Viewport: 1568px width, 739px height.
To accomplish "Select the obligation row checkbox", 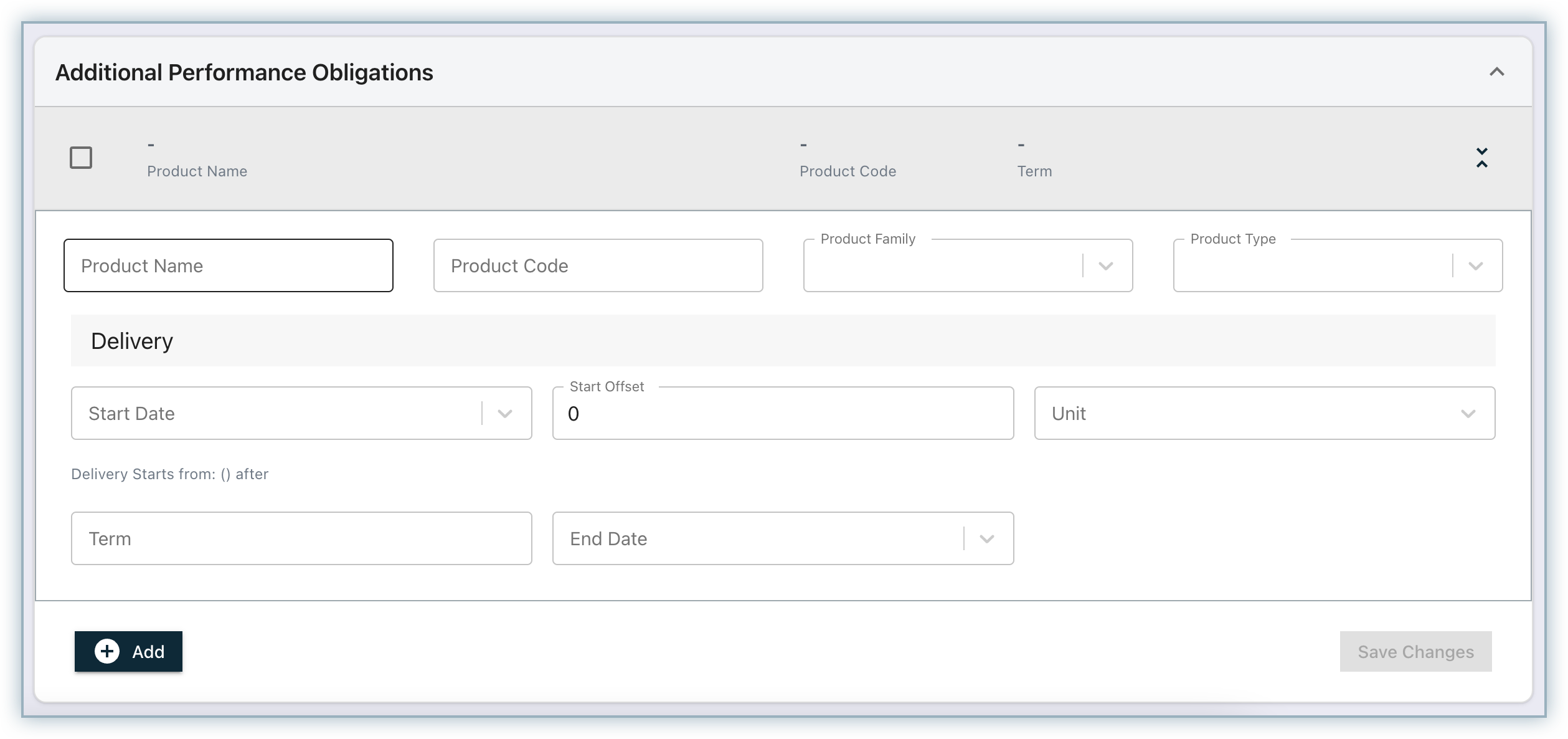I will click(x=81, y=158).
